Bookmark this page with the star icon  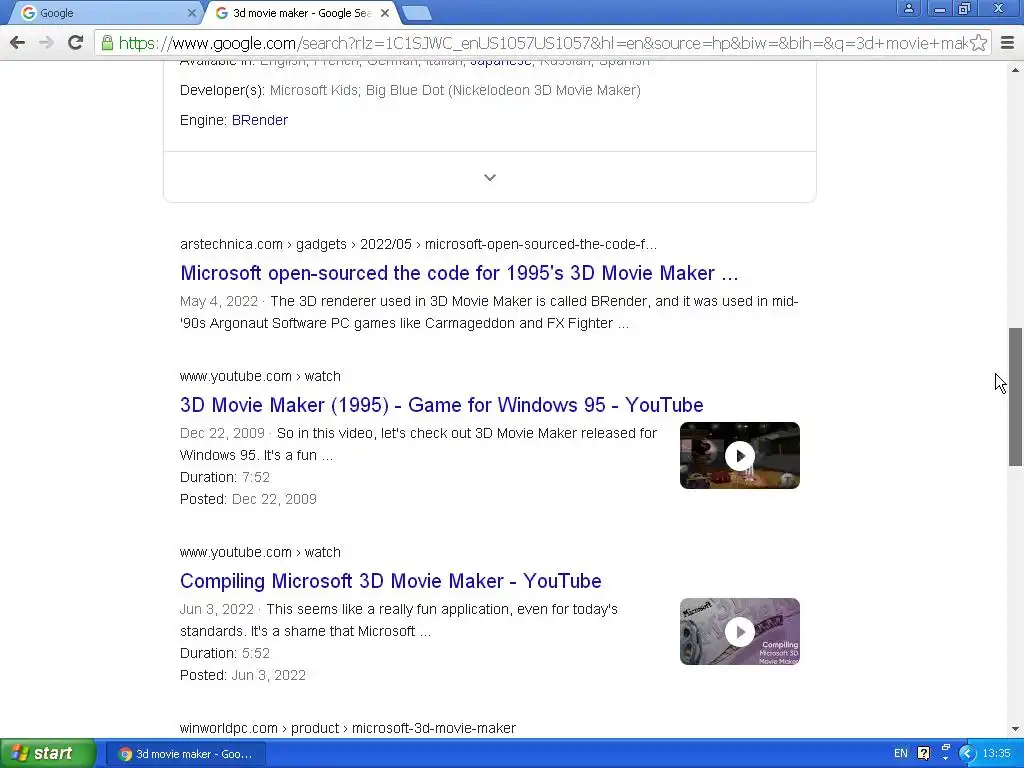tap(978, 43)
